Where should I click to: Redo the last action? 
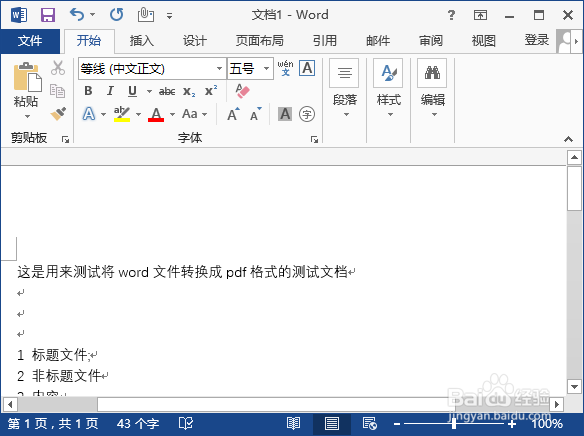click(117, 15)
